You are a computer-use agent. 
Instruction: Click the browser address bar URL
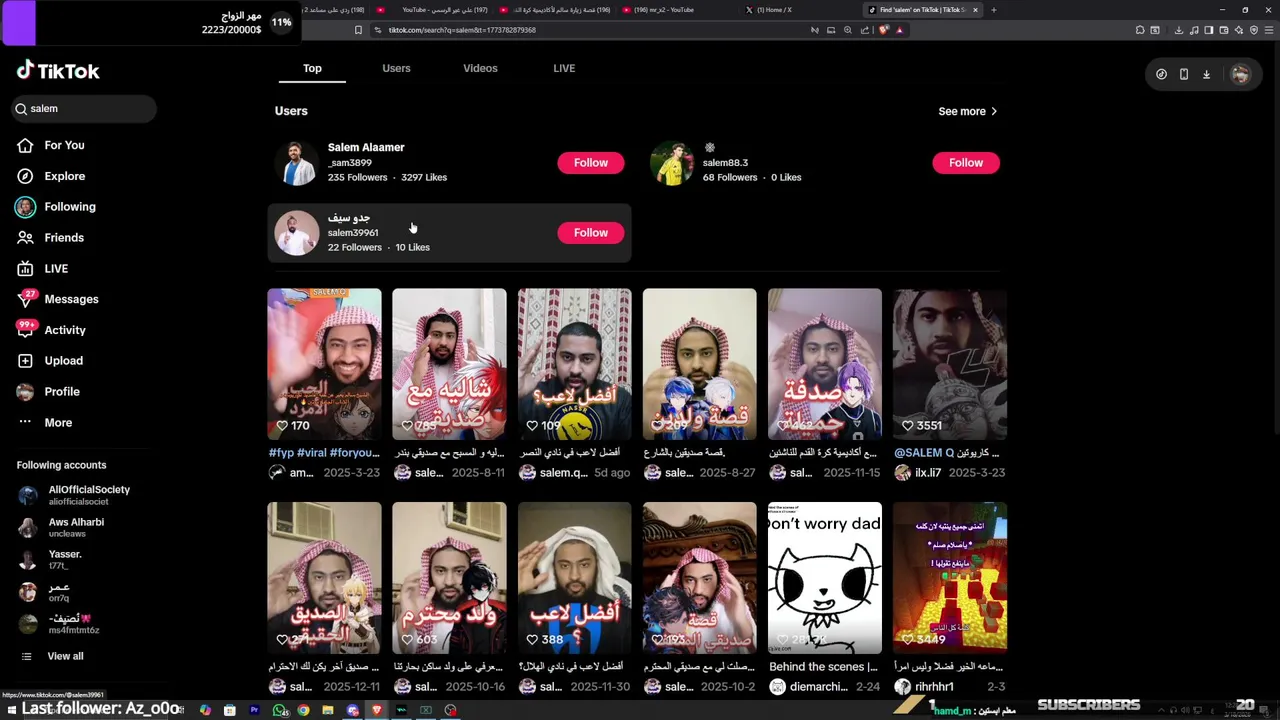point(462,30)
